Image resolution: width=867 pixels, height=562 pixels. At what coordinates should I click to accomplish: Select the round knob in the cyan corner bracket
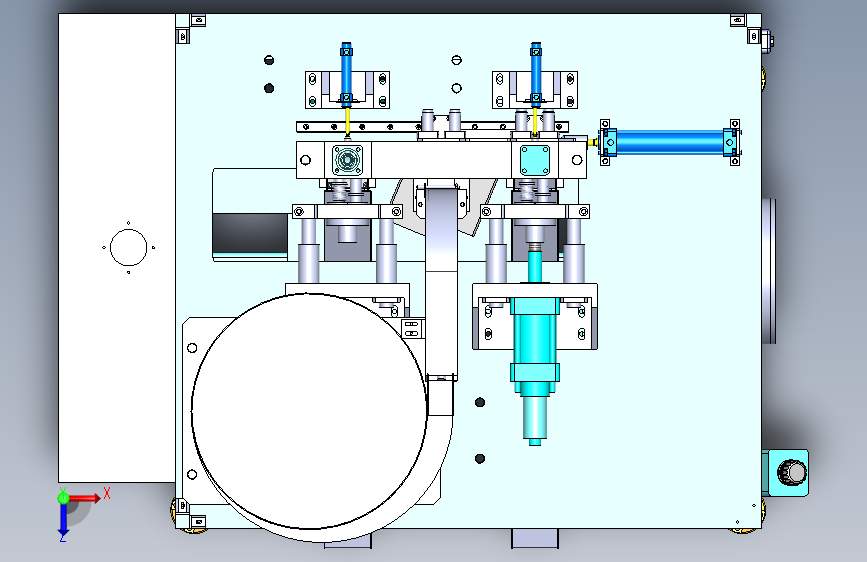pyautogui.click(x=791, y=473)
